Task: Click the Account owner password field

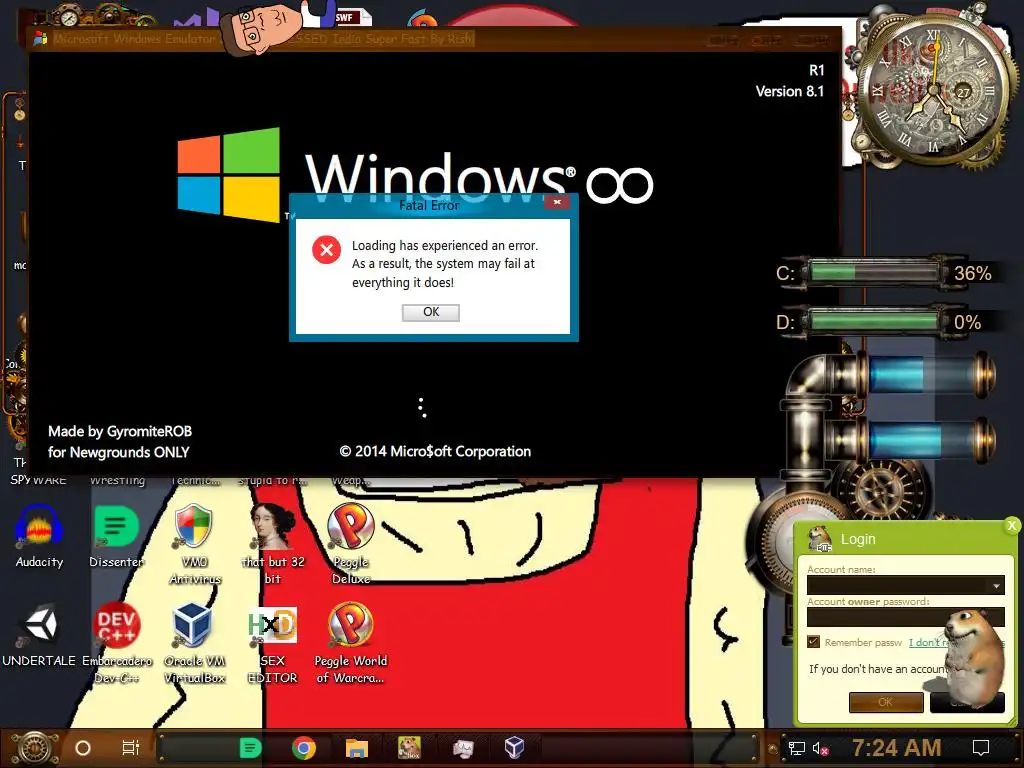Action: click(905, 617)
